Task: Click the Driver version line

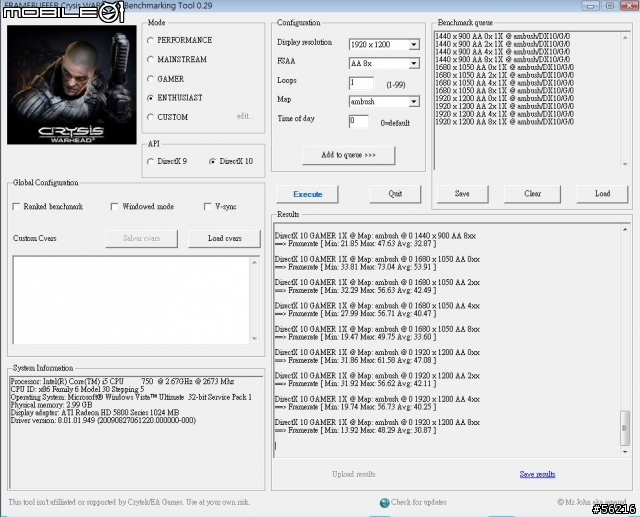Action: [x=103, y=420]
